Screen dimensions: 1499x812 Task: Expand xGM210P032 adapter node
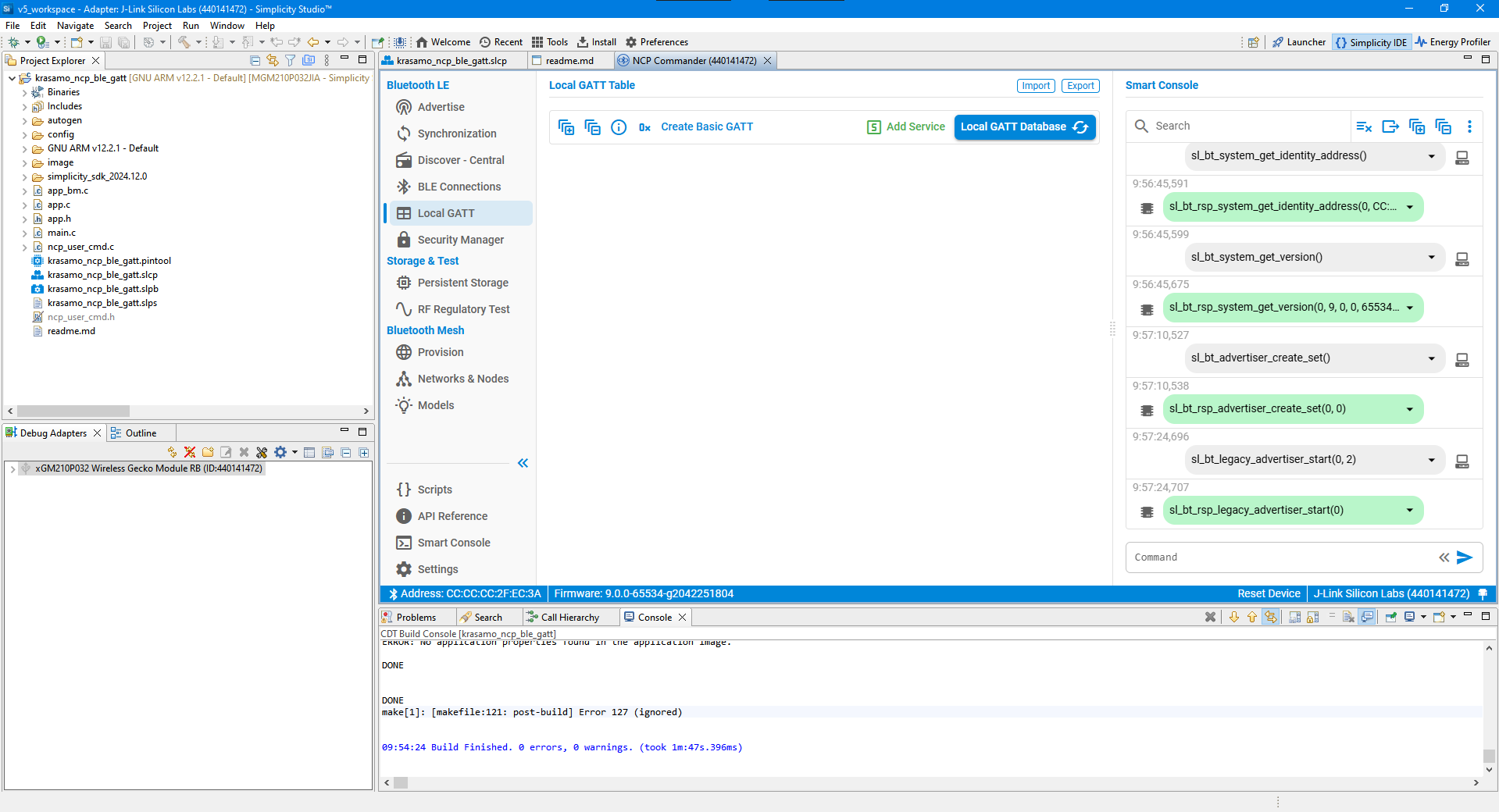pyautogui.click(x=12, y=468)
